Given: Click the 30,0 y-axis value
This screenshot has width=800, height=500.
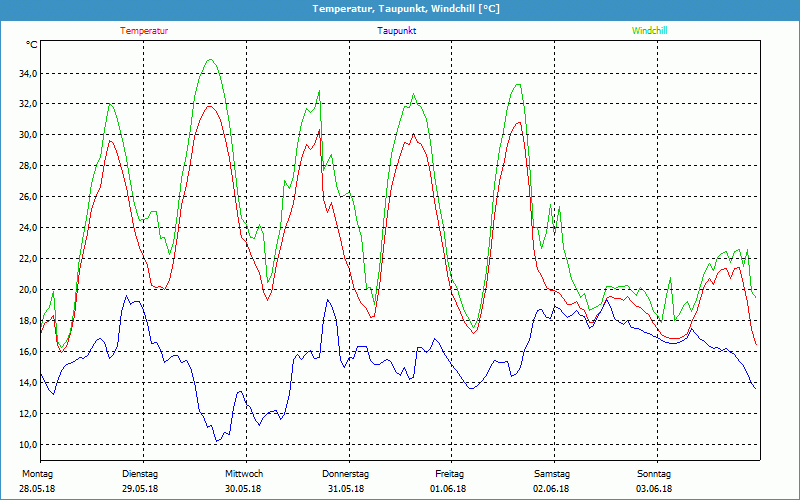Looking at the screenshot, I should coord(28,135).
